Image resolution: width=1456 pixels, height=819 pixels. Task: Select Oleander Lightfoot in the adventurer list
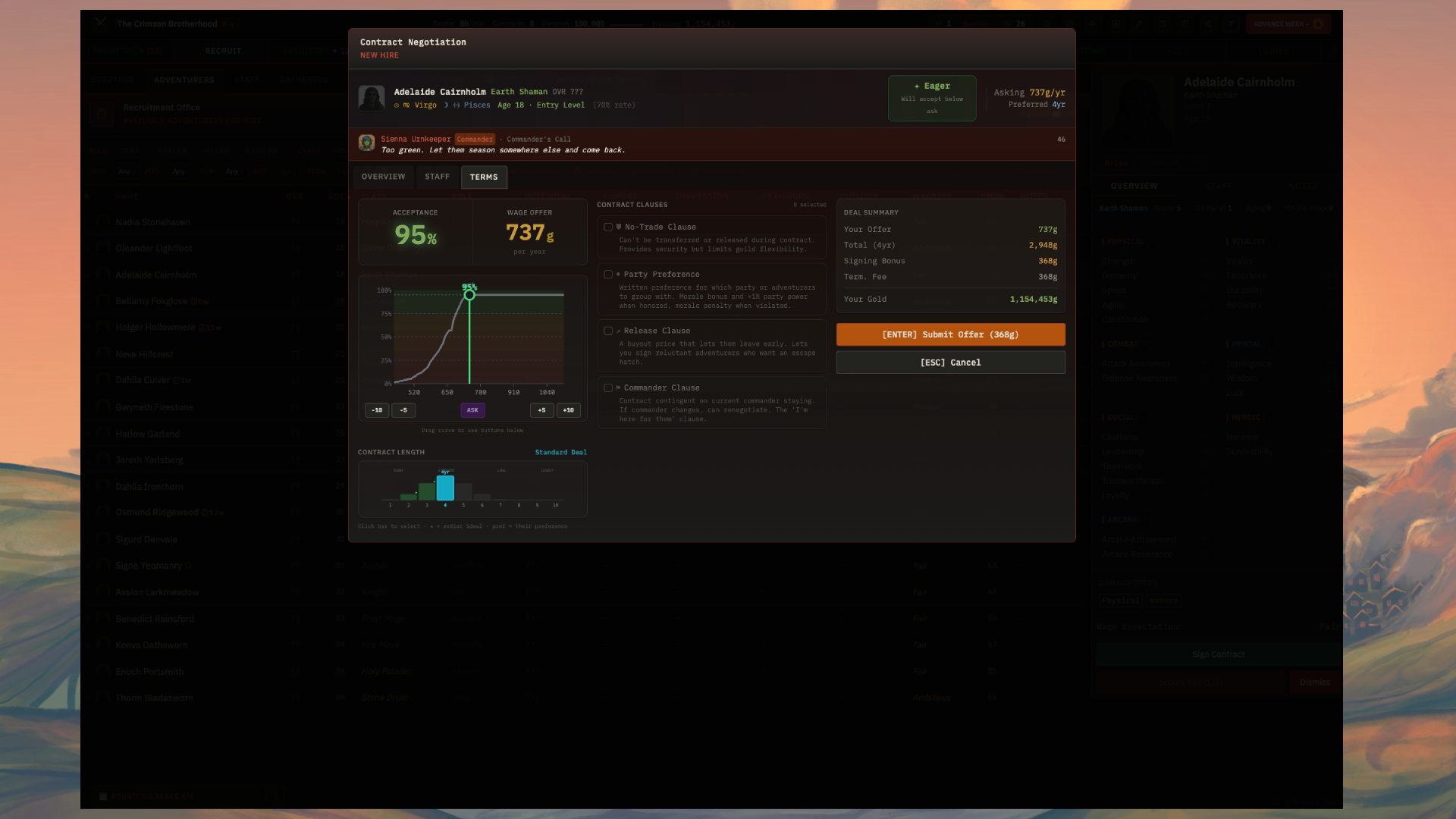pyautogui.click(x=154, y=249)
